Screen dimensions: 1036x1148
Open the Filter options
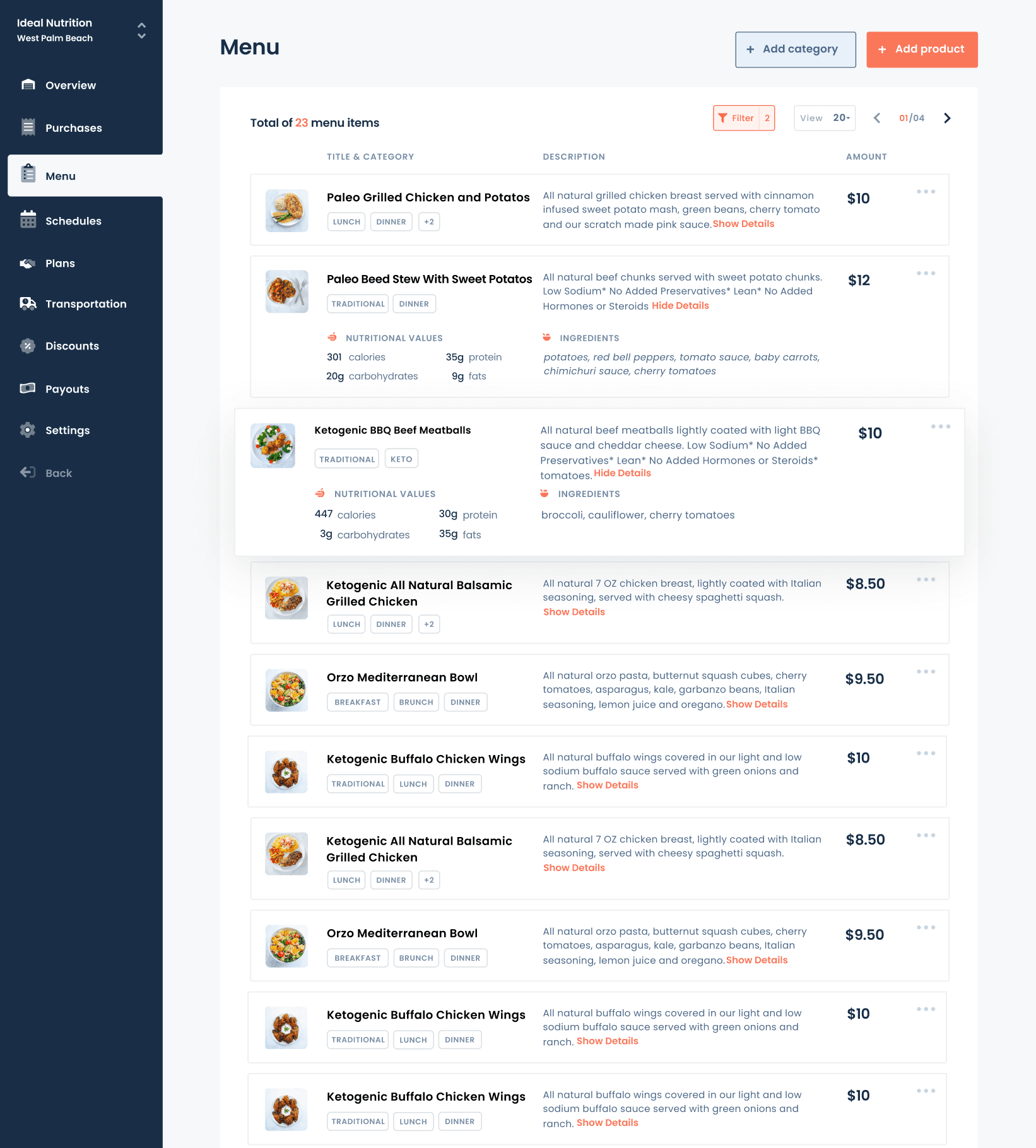coord(744,118)
